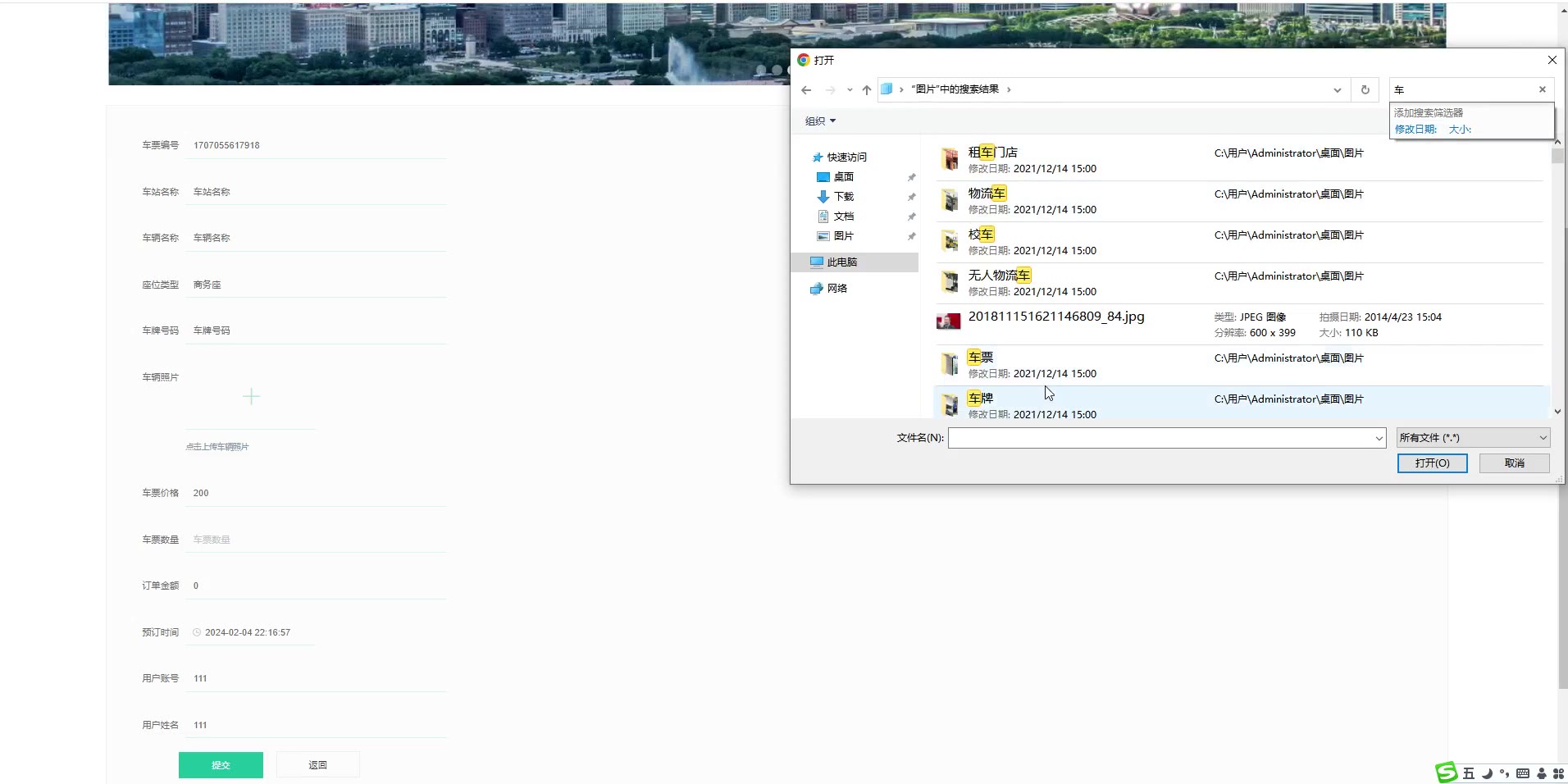Screen dimensions: 1568x784
Task: Select 此电脑 in navigation pane
Action: point(855,262)
